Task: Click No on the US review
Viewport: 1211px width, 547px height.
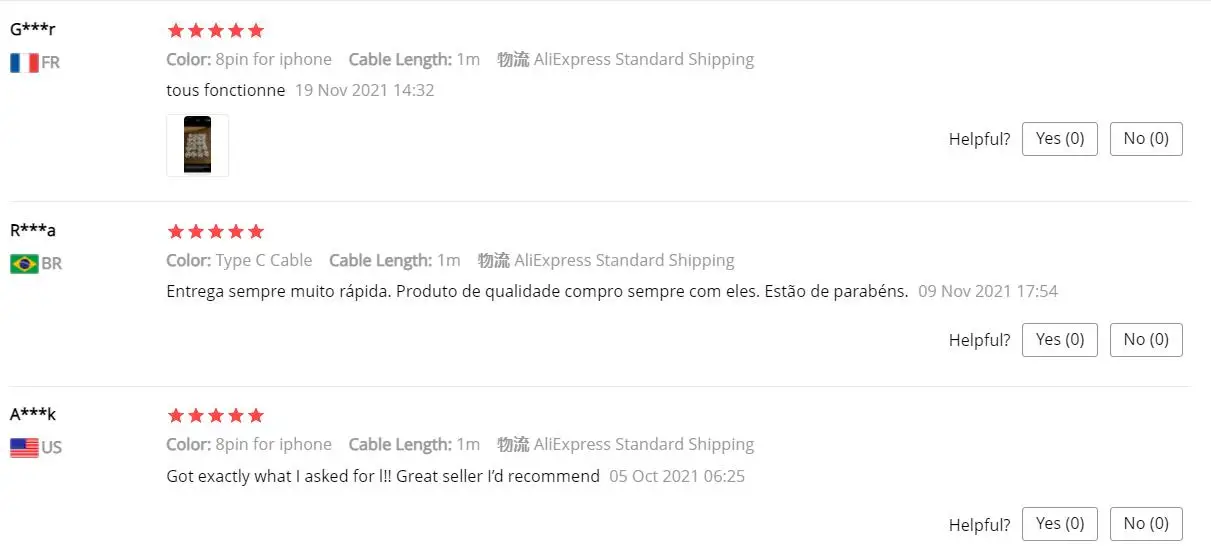Action: point(1146,524)
